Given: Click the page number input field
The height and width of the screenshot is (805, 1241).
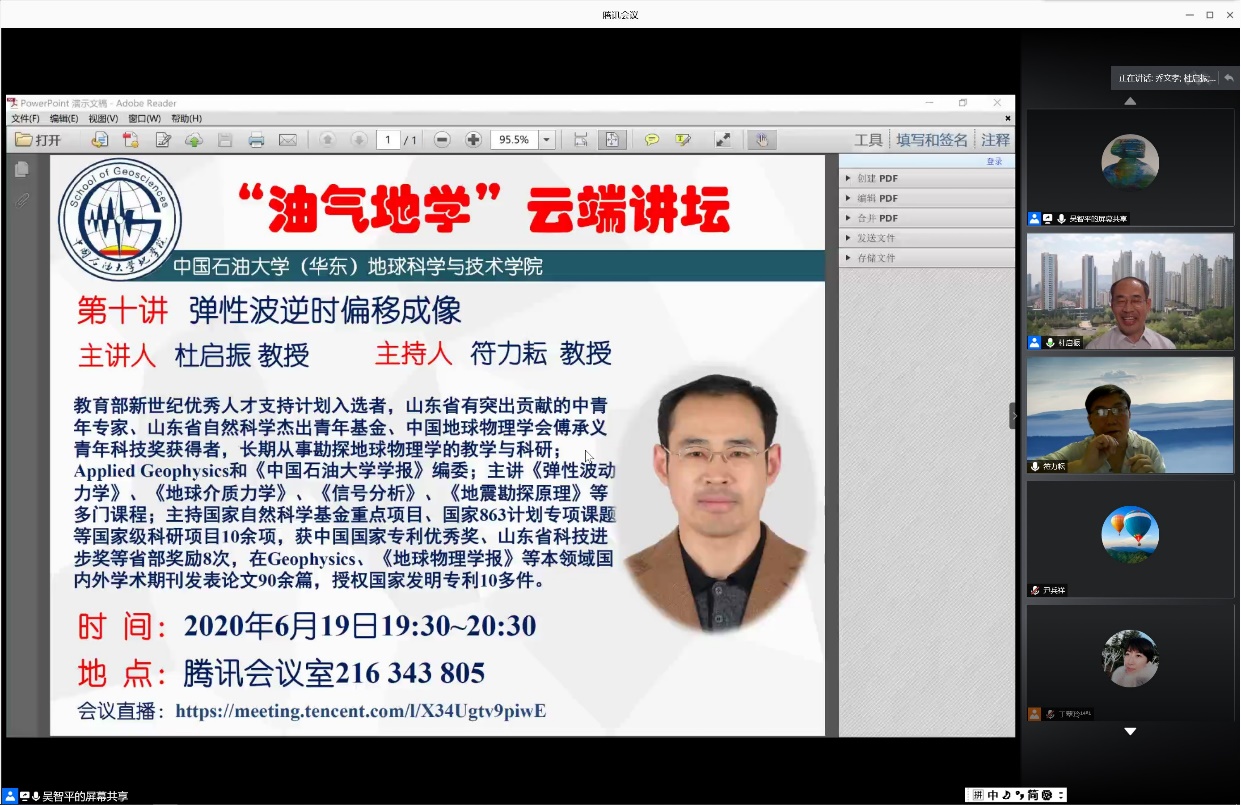Looking at the screenshot, I should tap(388, 140).
